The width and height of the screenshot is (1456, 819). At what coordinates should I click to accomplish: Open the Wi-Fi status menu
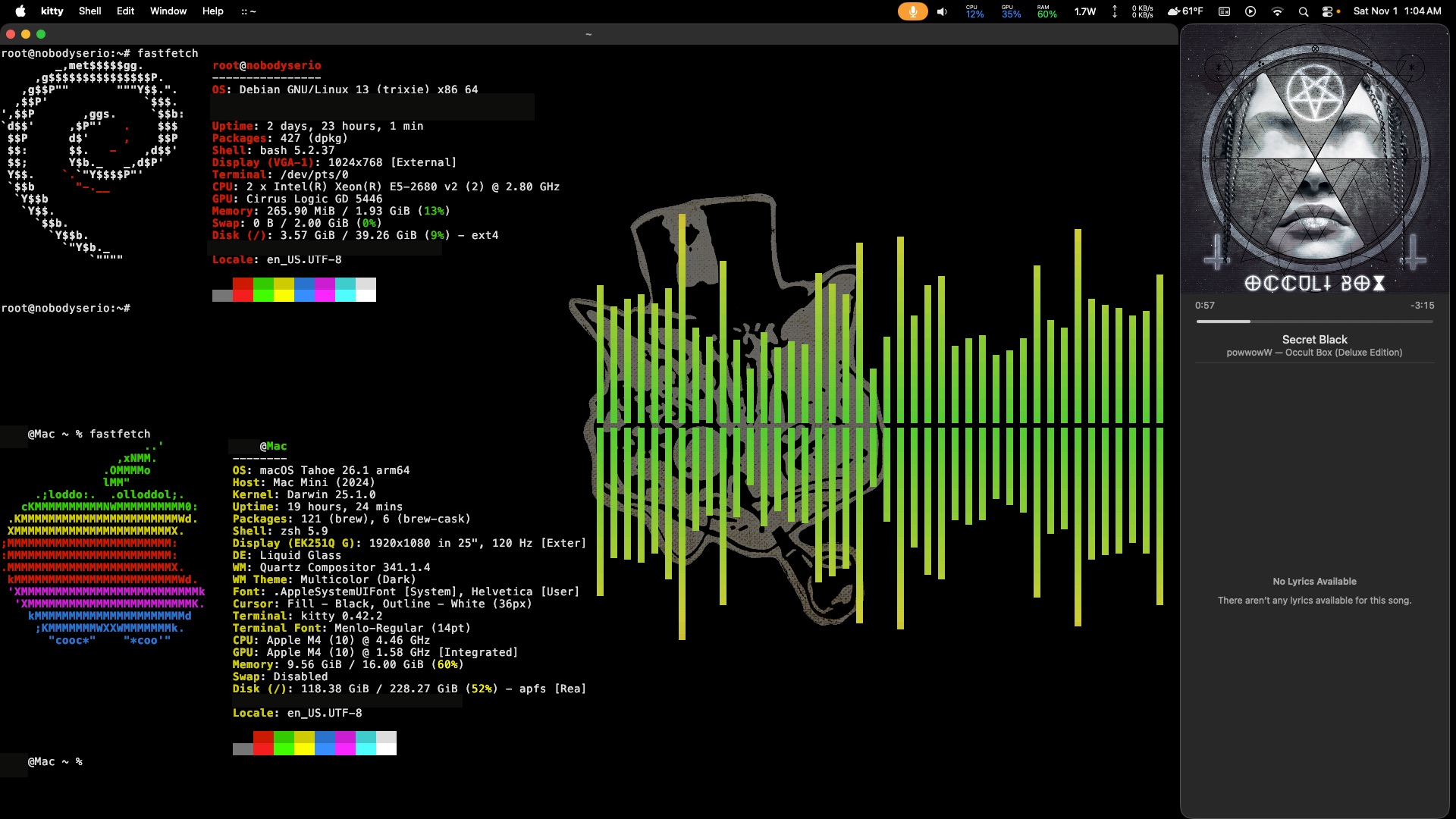point(1277,11)
